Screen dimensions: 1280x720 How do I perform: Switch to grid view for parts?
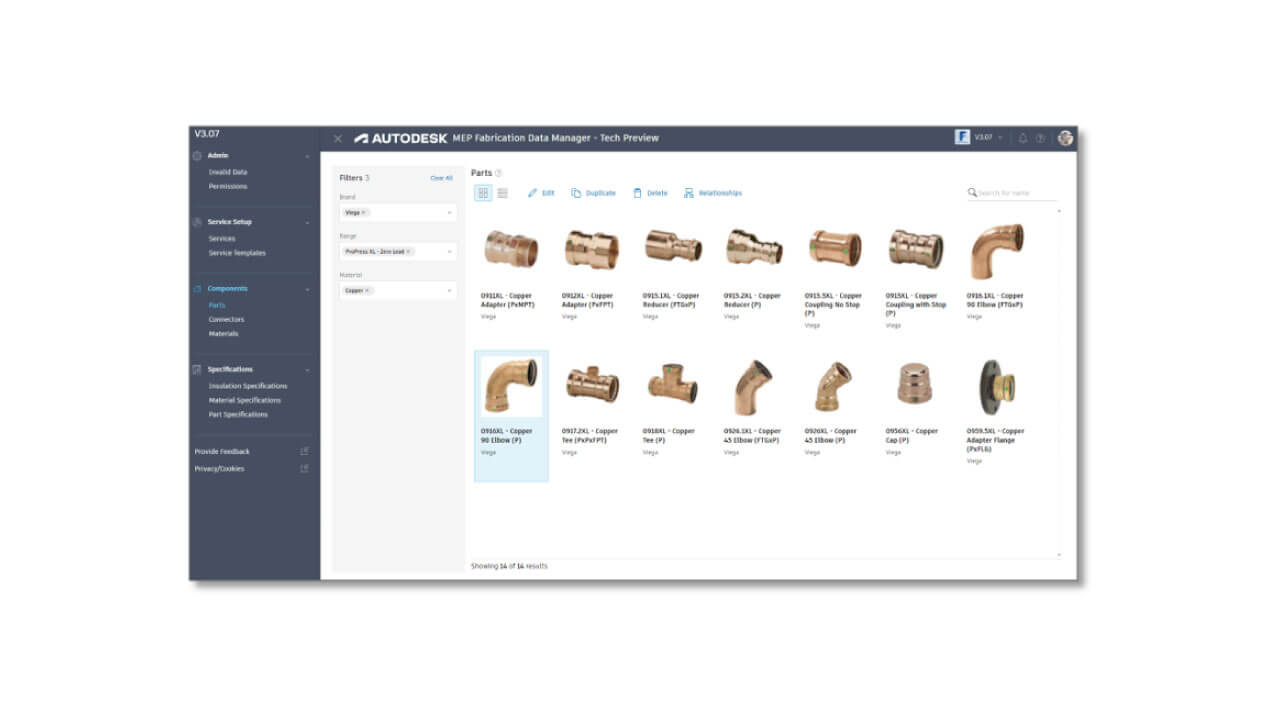coord(483,193)
